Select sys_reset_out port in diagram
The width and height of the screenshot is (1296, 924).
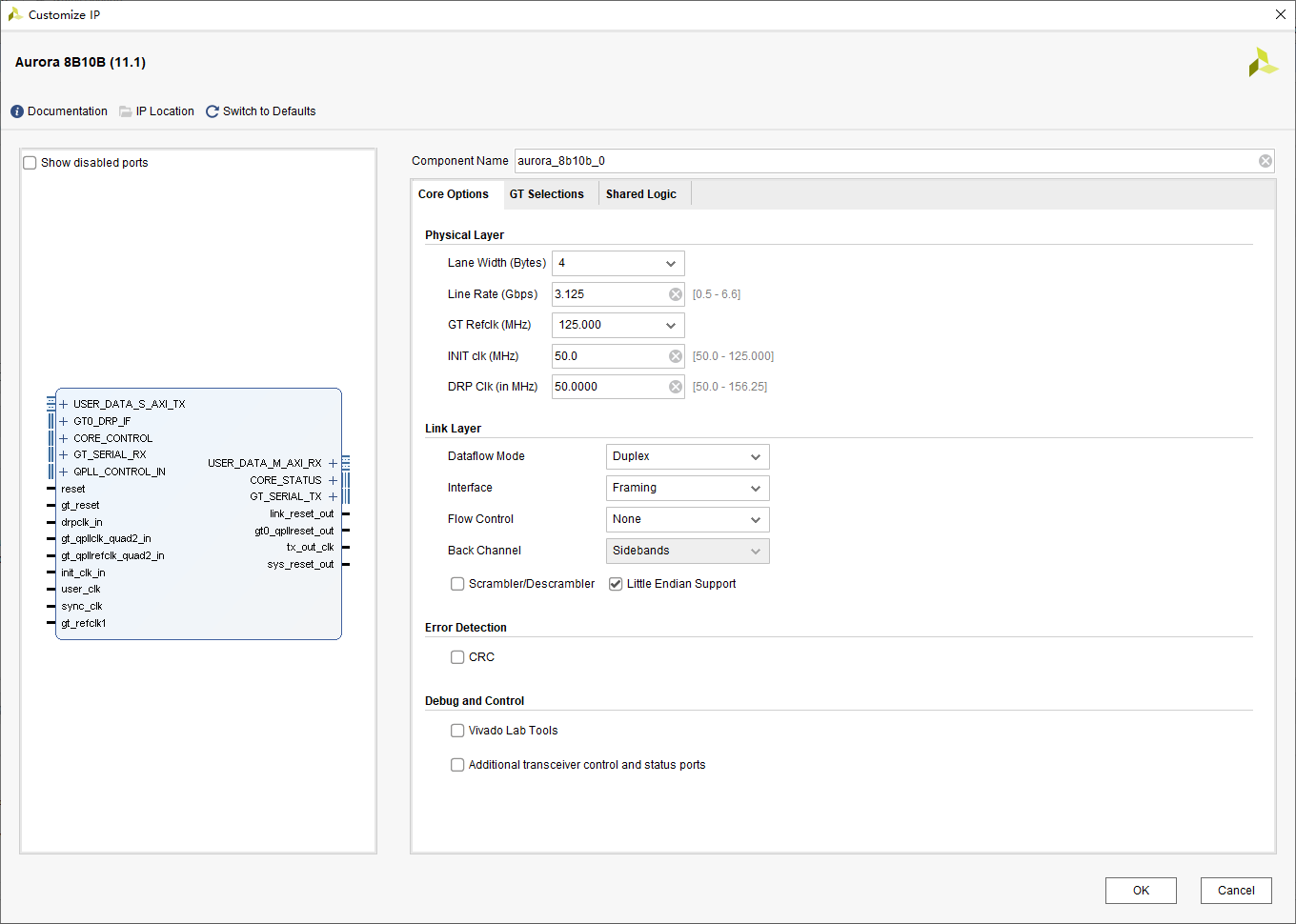coord(300,564)
